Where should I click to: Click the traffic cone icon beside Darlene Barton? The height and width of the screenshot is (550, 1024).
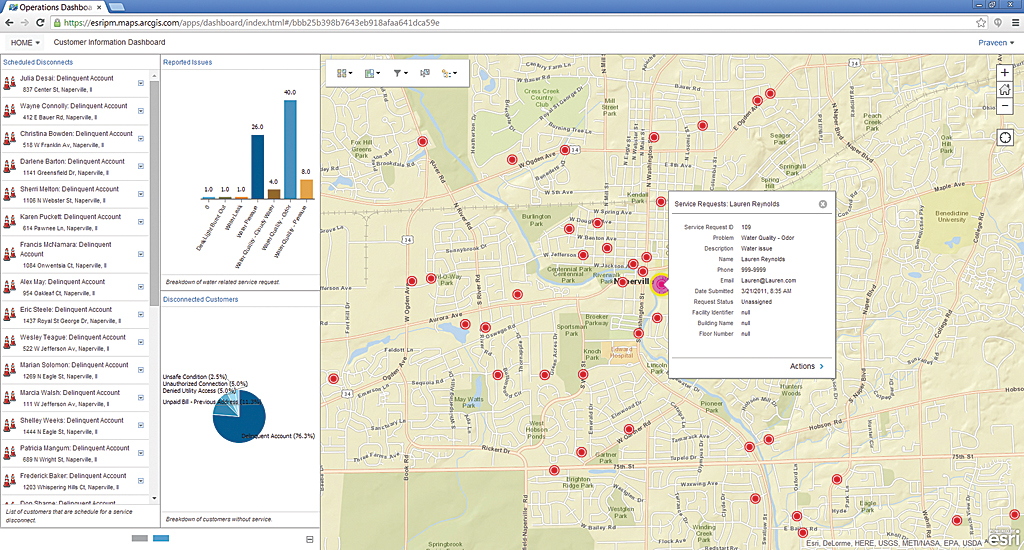(9, 167)
